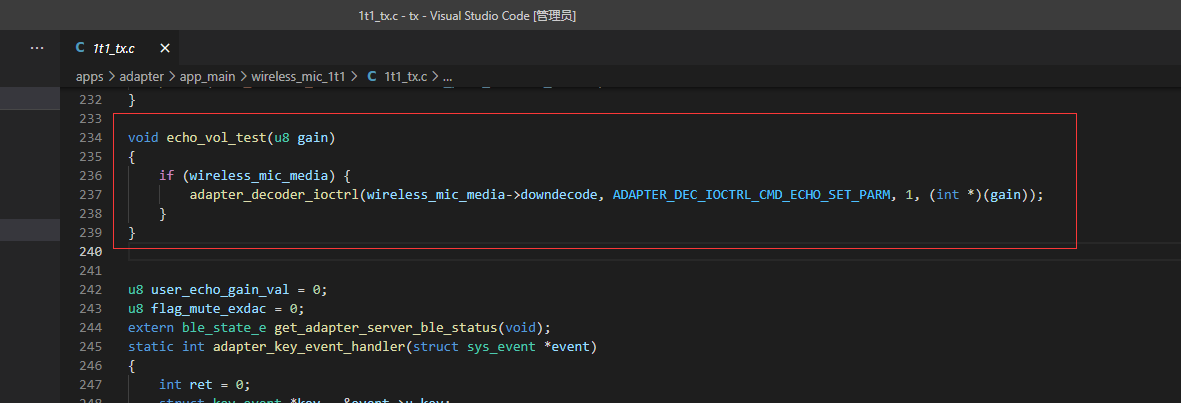This screenshot has width=1181, height=403.
Task: Open the app_main breadcrumb segment
Action: 207,76
